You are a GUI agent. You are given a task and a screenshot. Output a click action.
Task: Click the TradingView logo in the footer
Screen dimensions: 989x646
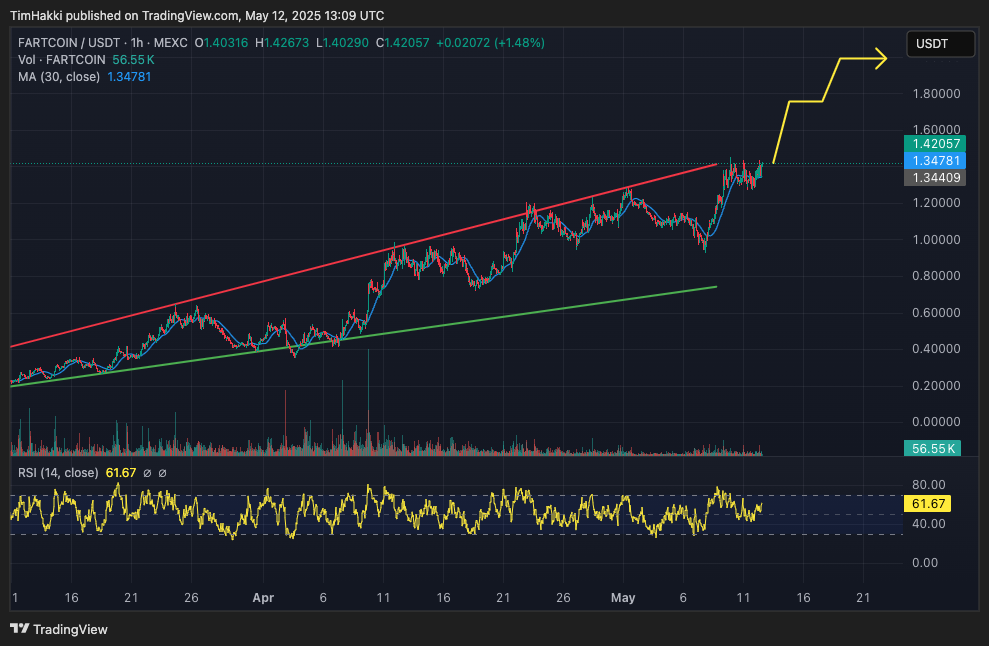click(x=59, y=629)
